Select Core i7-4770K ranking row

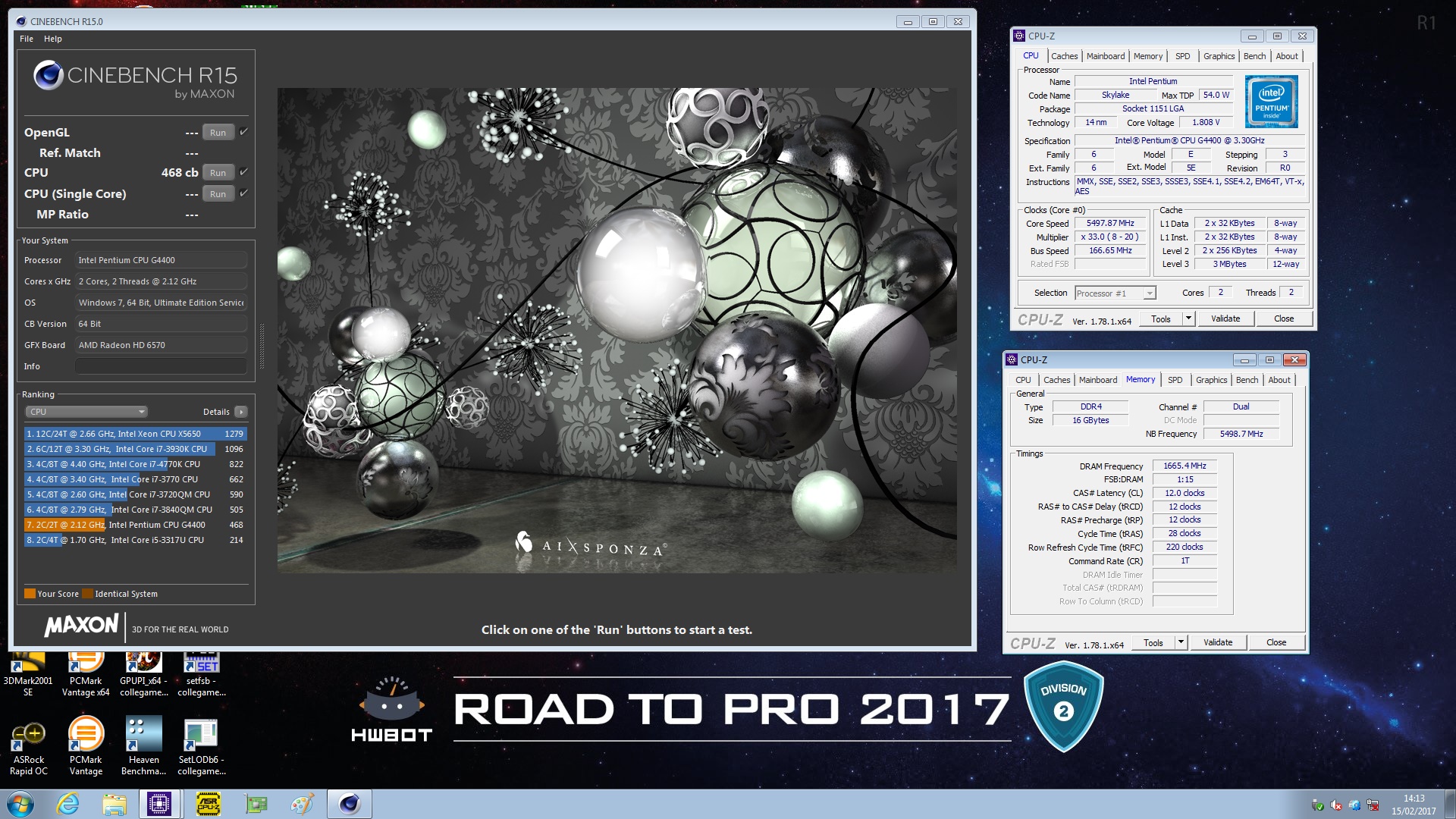(x=135, y=464)
